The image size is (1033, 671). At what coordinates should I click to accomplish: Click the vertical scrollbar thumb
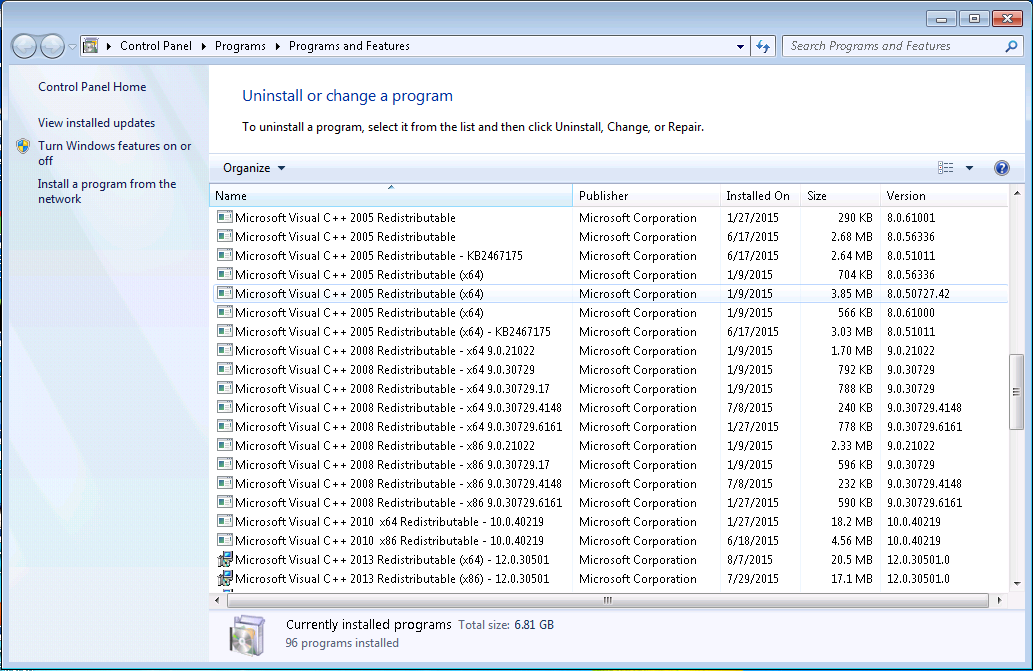pos(1017,392)
